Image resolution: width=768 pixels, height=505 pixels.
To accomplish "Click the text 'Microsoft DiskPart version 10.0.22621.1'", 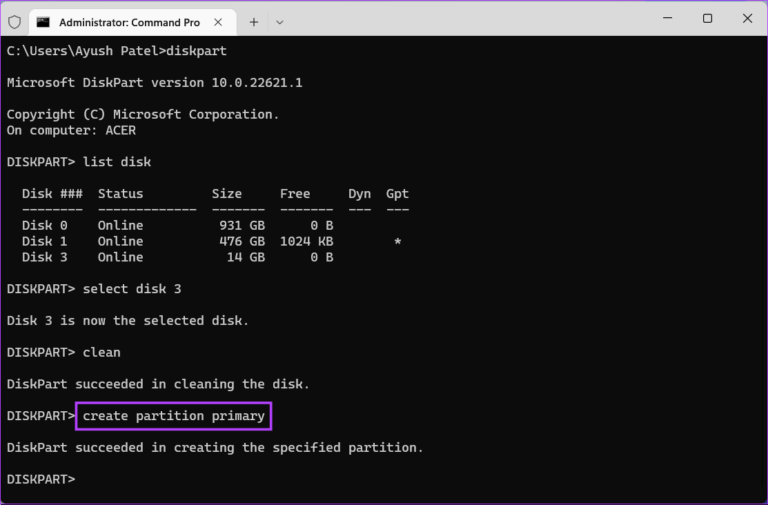I will (154, 82).
